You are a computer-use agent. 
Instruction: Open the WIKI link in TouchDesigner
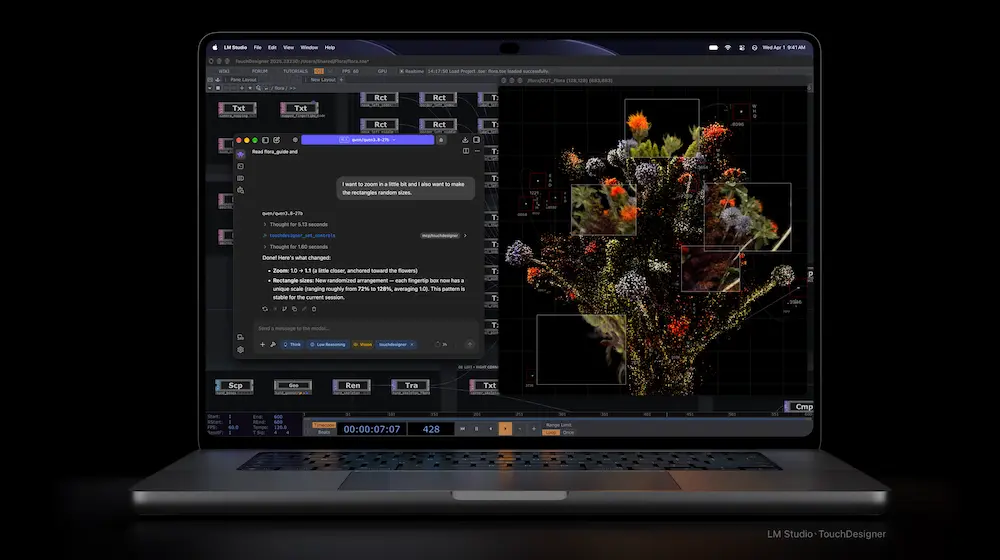224,71
